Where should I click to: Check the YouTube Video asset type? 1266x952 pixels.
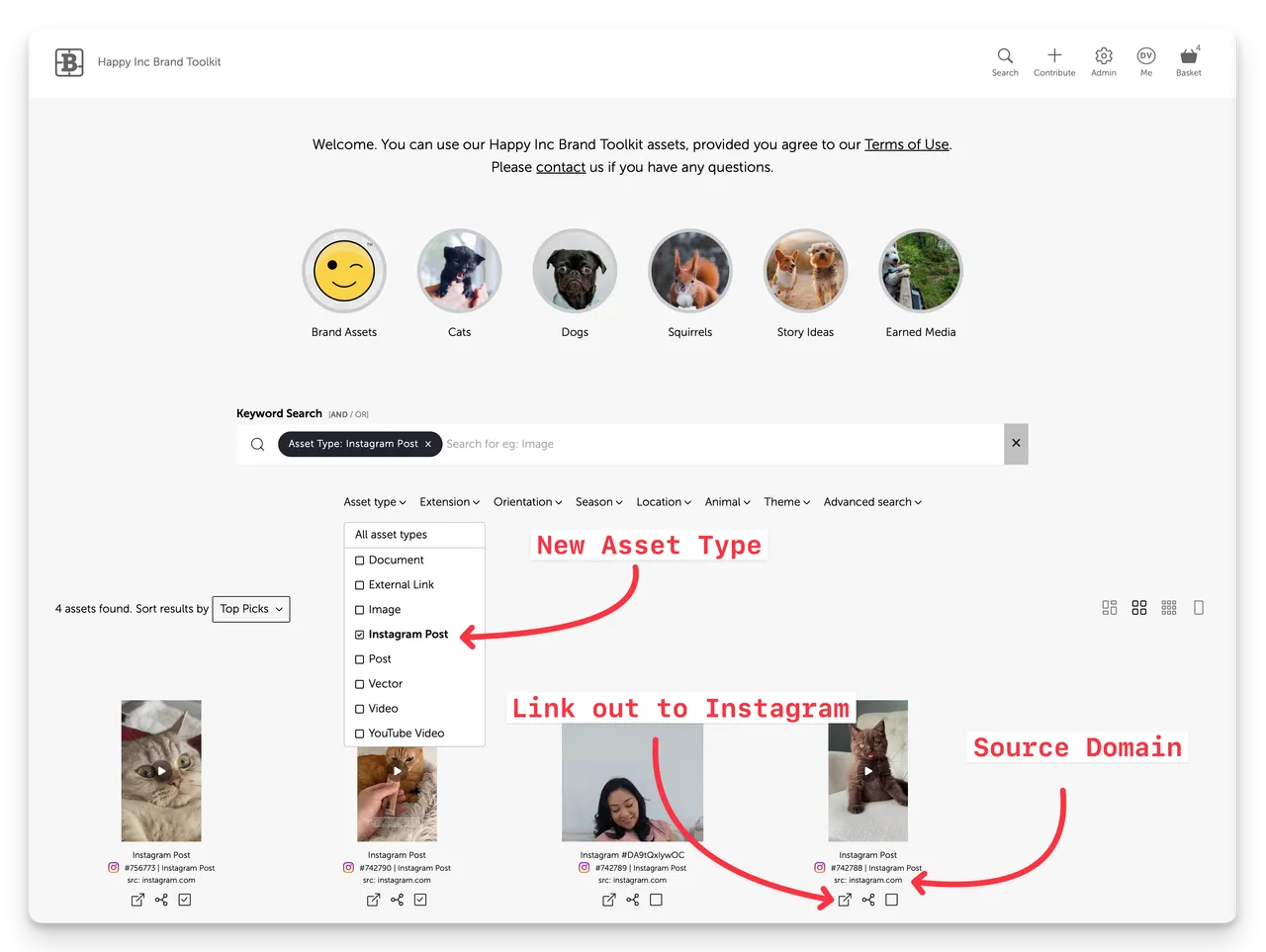pyautogui.click(x=360, y=734)
